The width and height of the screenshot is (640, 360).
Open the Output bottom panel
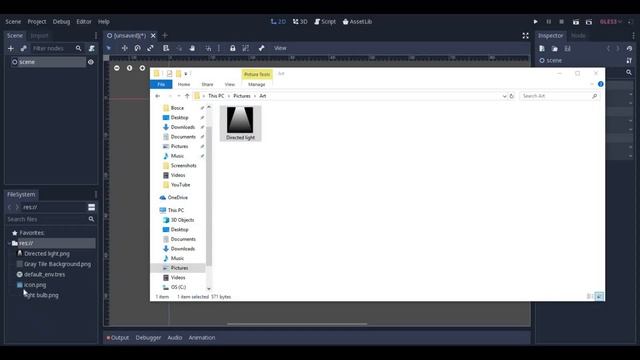pyautogui.click(x=118, y=338)
